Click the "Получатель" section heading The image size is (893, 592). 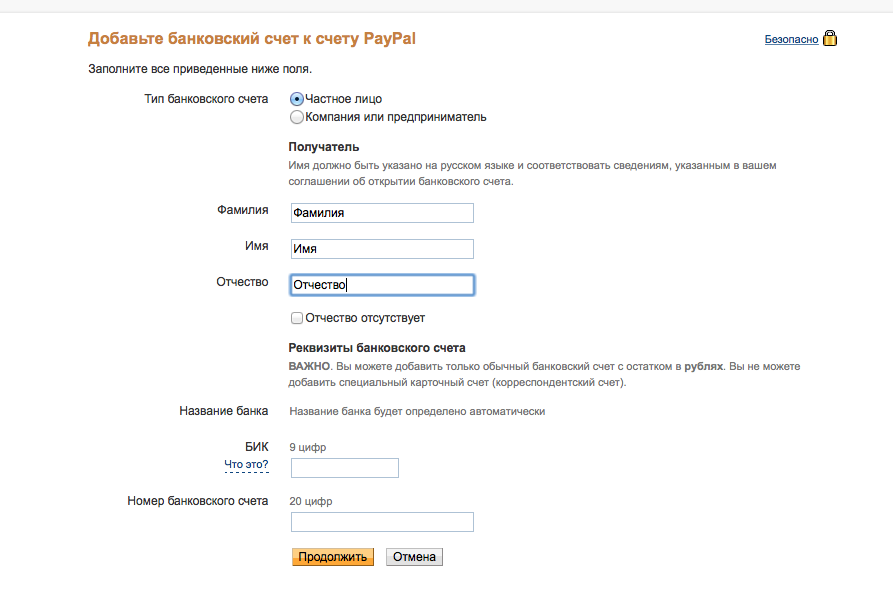tap(323, 147)
